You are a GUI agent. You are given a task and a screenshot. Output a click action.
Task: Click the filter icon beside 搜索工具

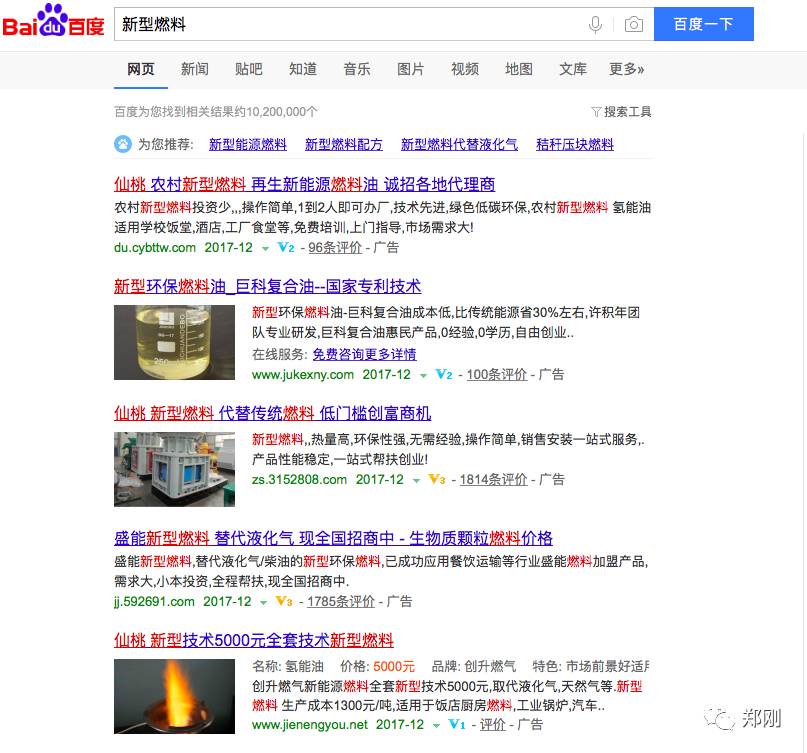[x=596, y=112]
